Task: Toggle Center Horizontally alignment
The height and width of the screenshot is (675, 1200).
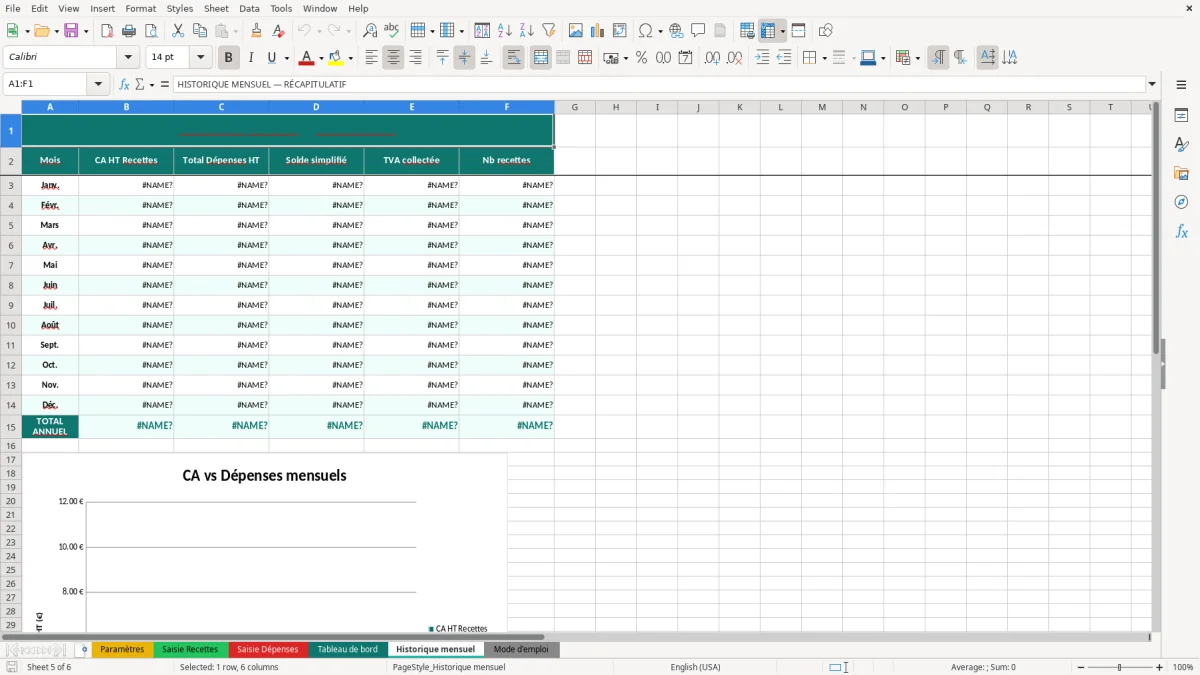Action: 393,58
